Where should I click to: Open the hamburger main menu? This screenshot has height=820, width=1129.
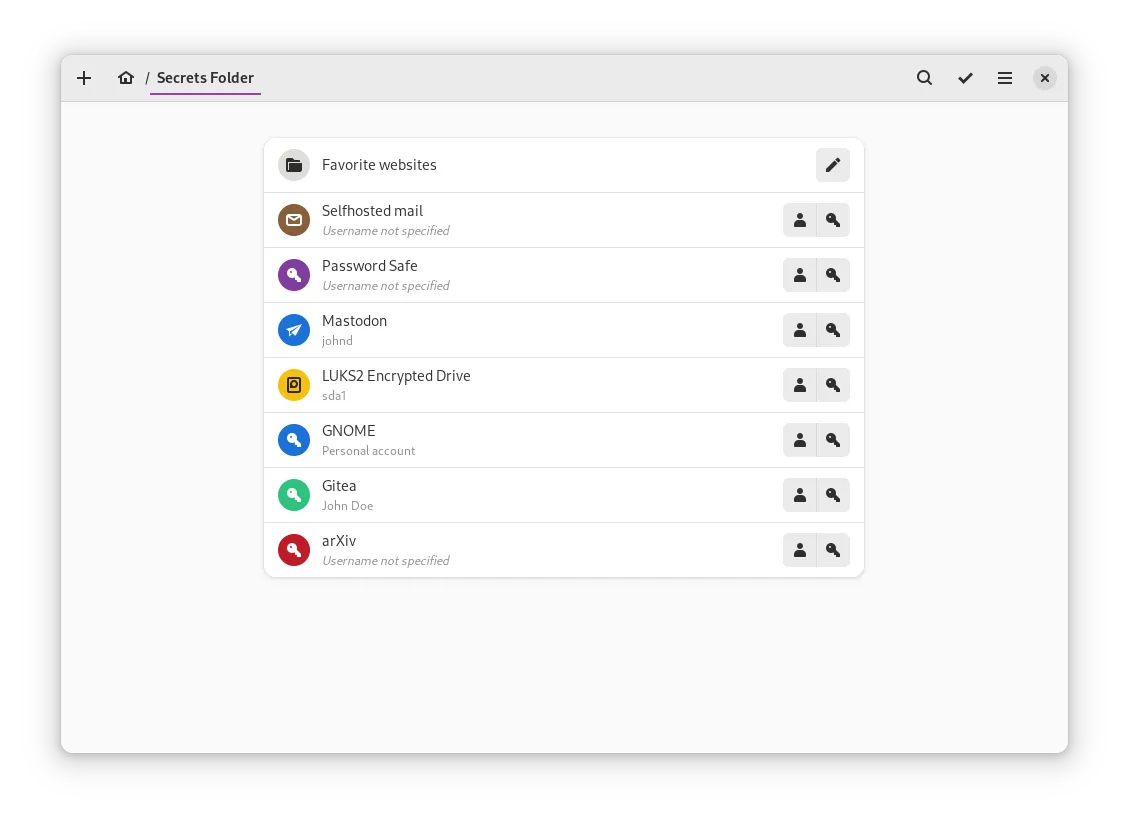pos(1005,78)
